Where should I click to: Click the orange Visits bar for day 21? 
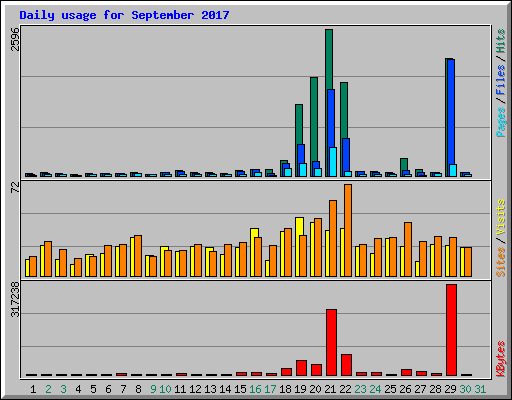[x=333, y=238]
